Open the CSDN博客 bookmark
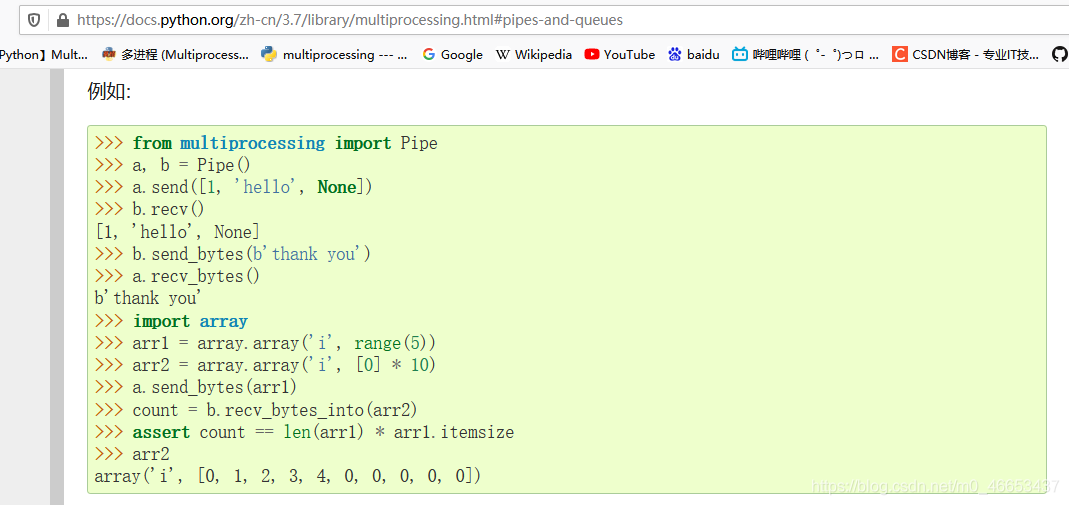Screen dimensions: 1069x505 [x=966, y=55]
